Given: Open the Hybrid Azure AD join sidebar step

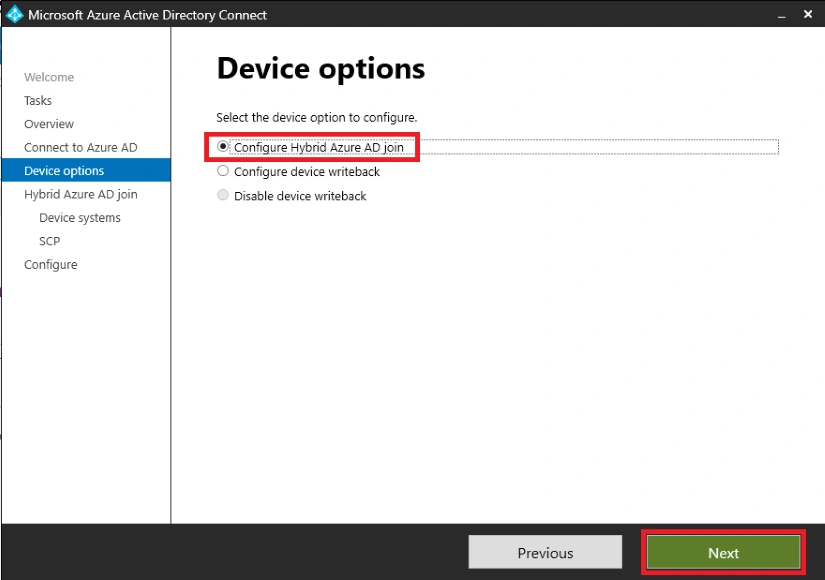Looking at the screenshot, I should 81,194.
